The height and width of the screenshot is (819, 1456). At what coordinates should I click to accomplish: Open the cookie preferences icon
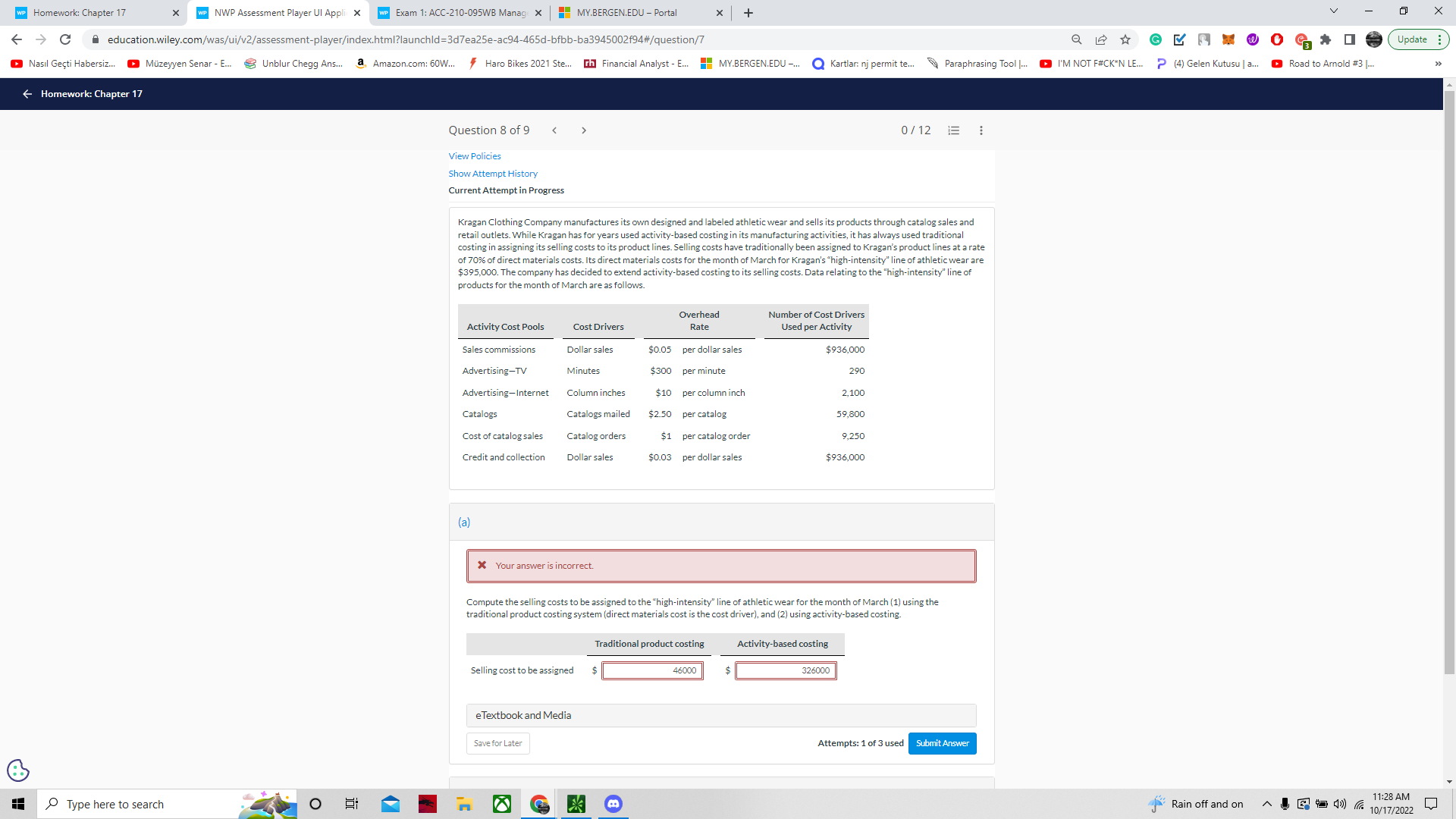click(x=18, y=770)
